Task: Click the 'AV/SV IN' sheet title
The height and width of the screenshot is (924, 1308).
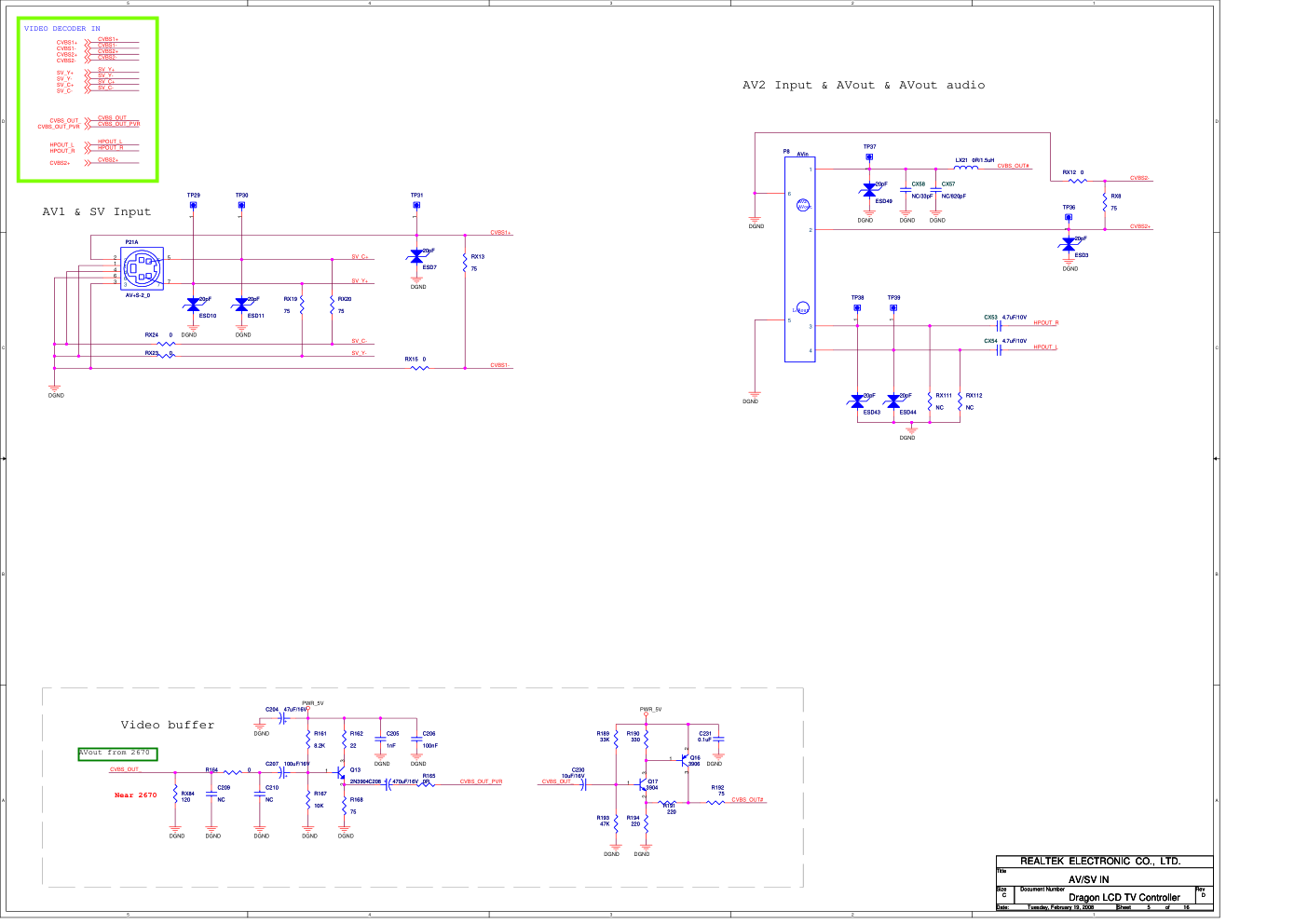Action: (x=1088, y=879)
